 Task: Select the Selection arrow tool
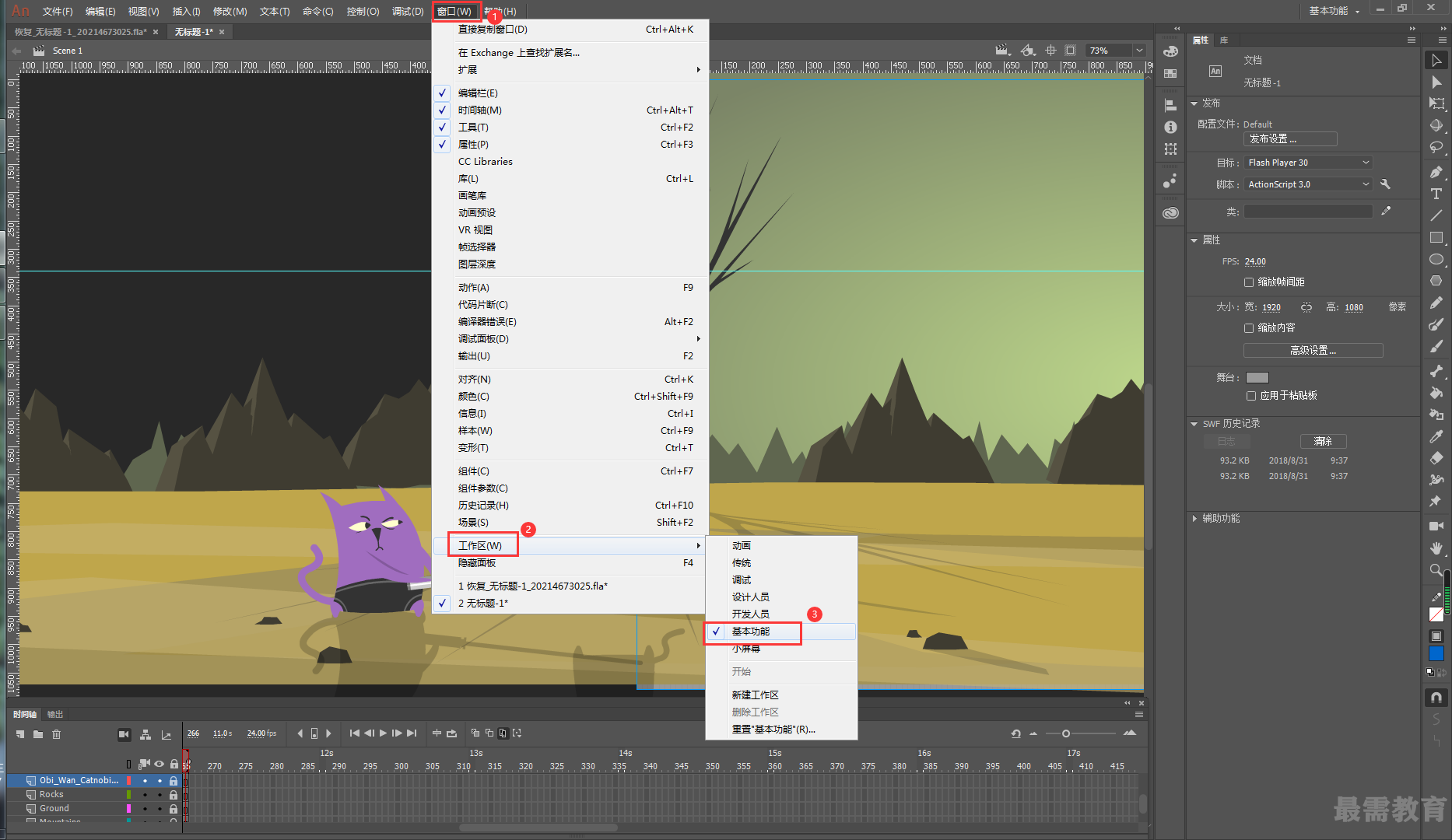[x=1436, y=60]
